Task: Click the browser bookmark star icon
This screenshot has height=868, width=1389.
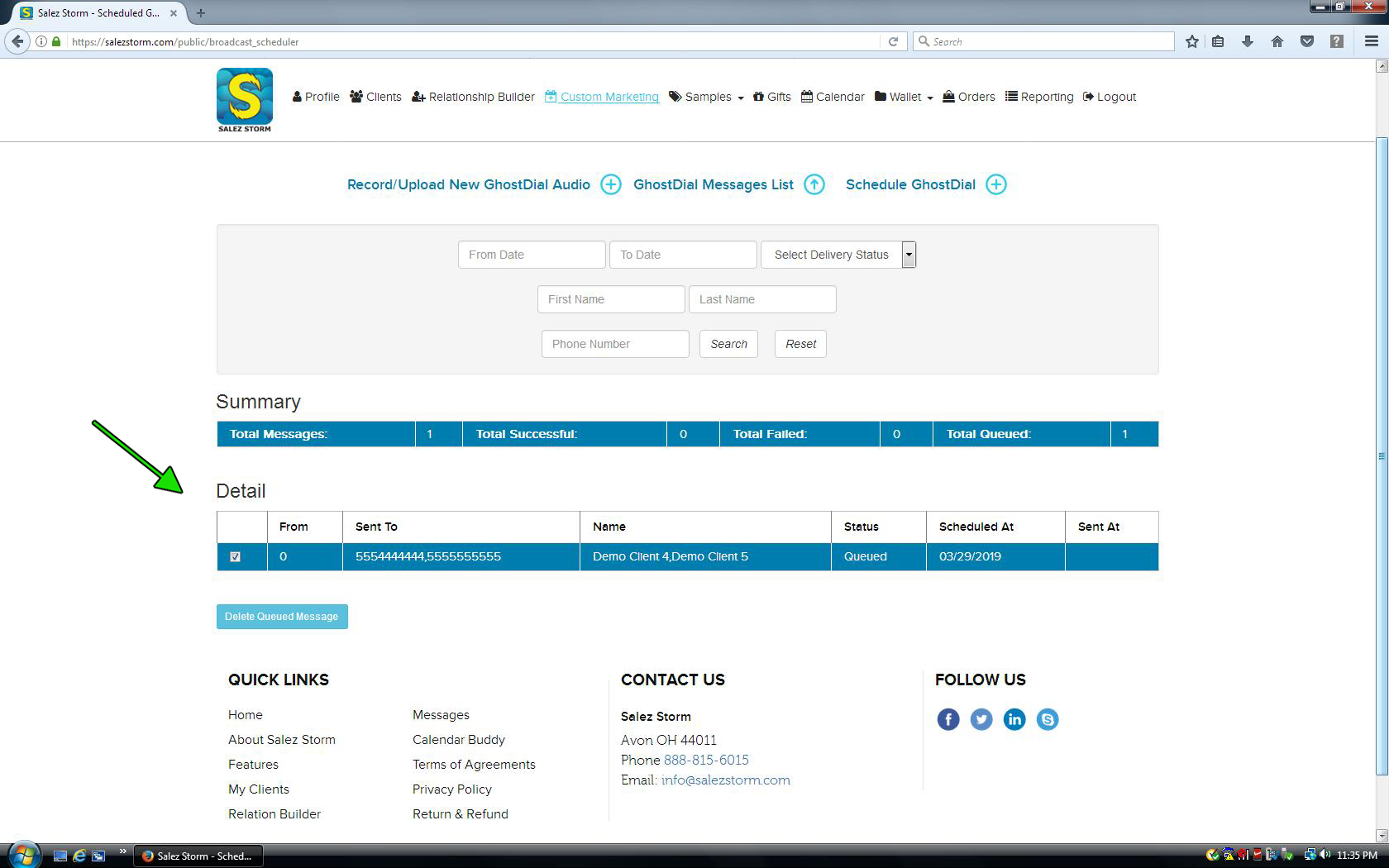Action: [x=1191, y=41]
